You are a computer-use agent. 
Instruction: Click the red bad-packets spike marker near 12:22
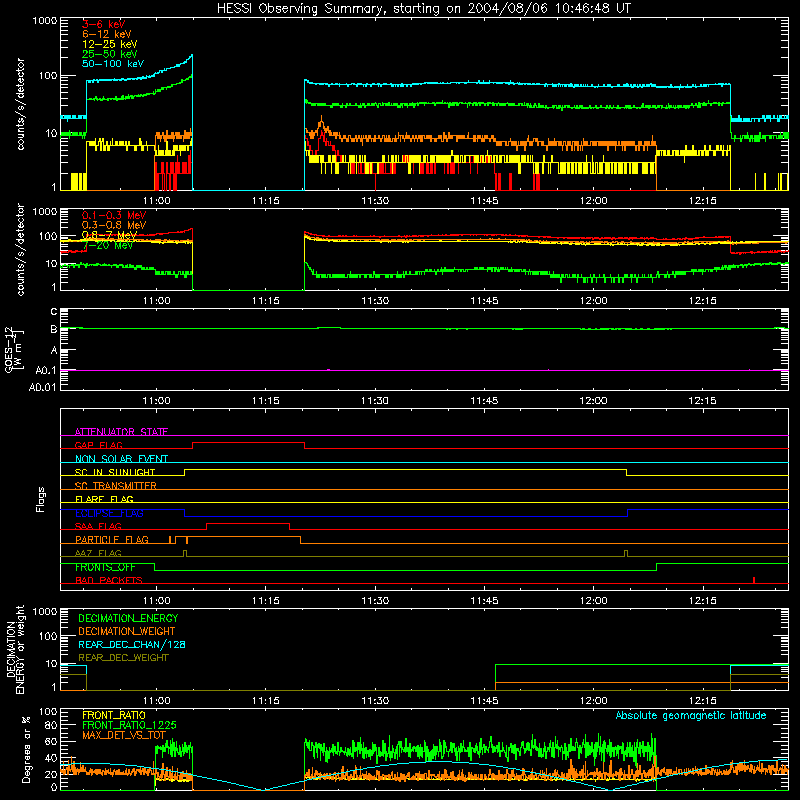[754, 580]
